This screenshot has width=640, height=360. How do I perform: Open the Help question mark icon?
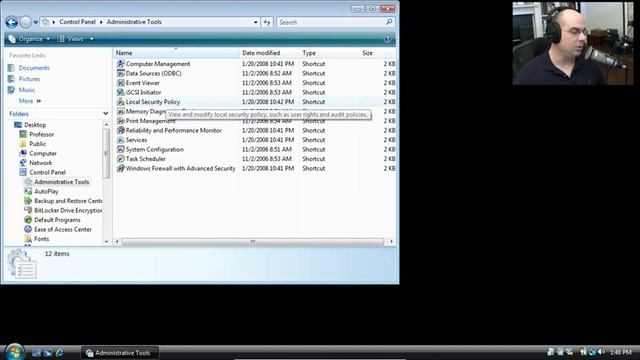(387, 39)
